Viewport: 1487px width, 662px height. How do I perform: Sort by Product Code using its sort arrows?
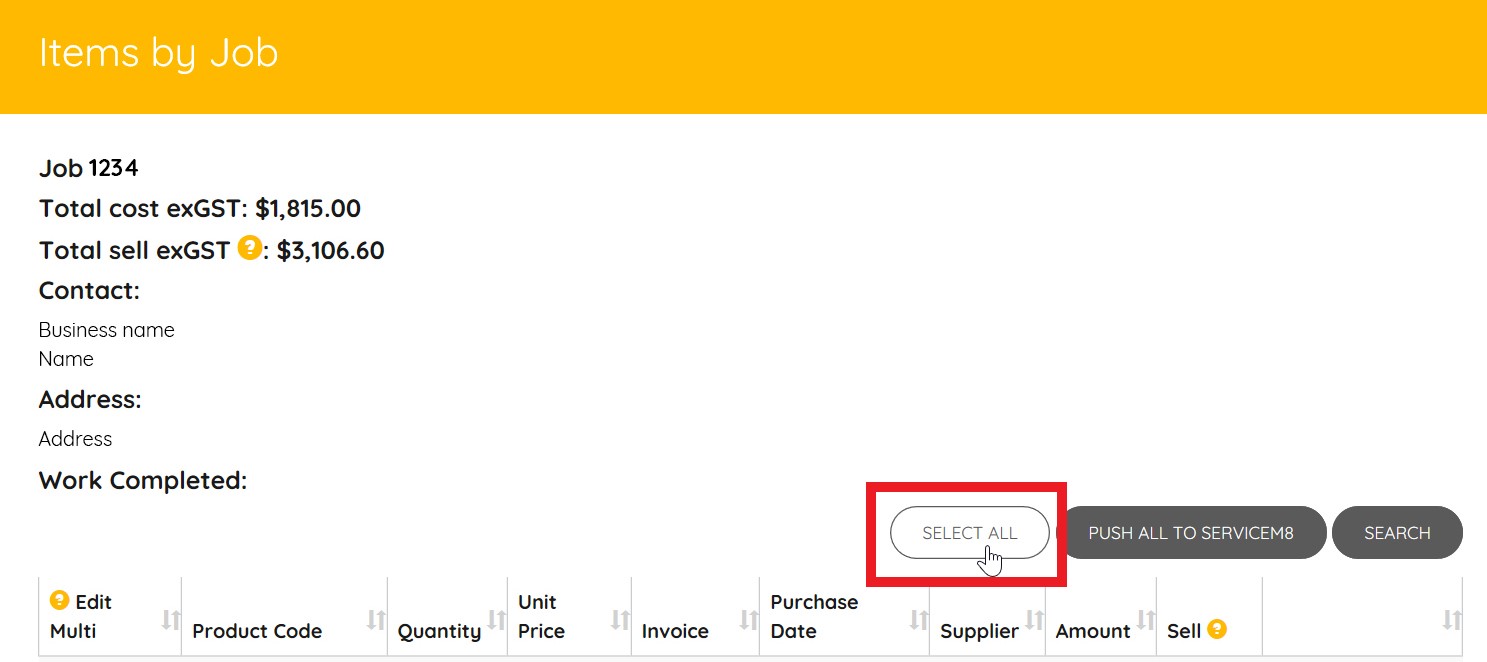pos(376,620)
